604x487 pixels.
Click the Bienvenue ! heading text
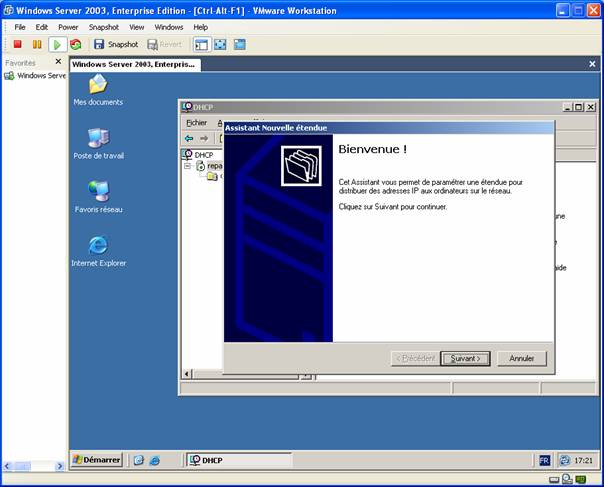click(372, 149)
